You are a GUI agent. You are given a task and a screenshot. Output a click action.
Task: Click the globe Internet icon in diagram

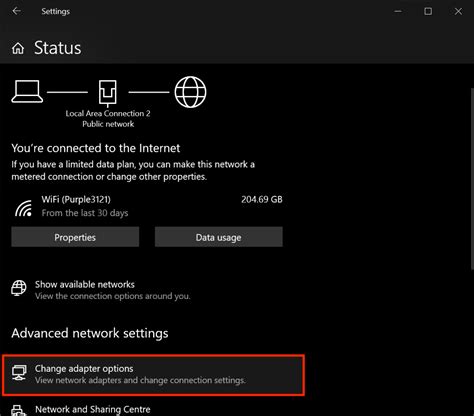(190, 92)
